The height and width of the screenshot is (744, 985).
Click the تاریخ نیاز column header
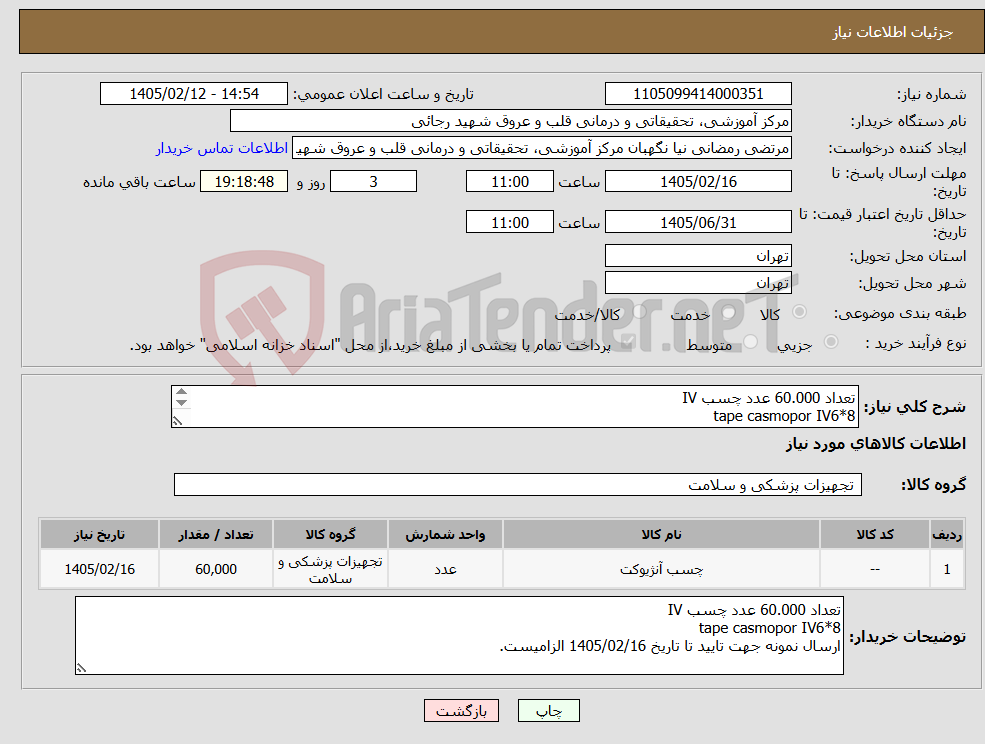(x=99, y=535)
